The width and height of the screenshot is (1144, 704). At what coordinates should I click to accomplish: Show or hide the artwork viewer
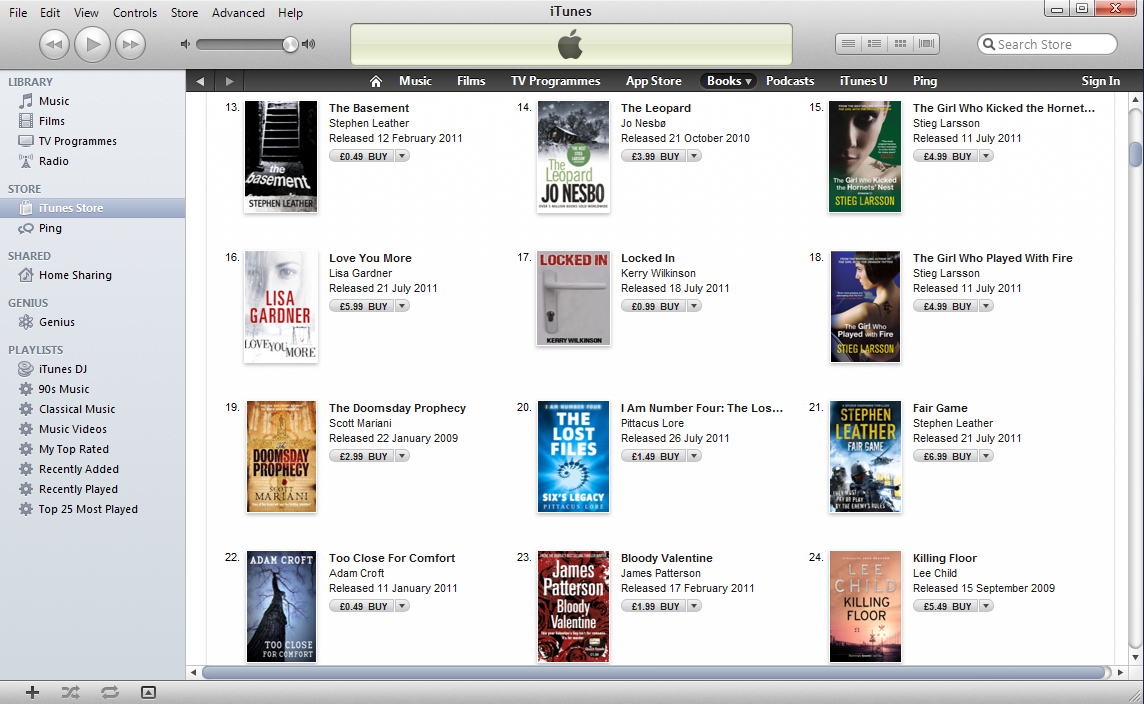pyautogui.click(x=148, y=692)
